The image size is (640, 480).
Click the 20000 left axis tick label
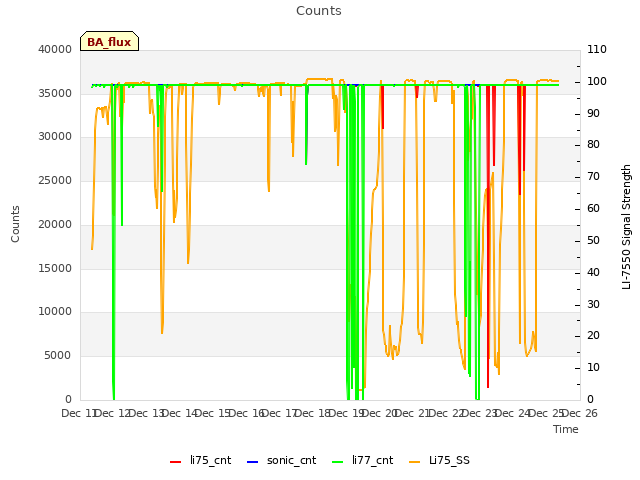click(55, 224)
